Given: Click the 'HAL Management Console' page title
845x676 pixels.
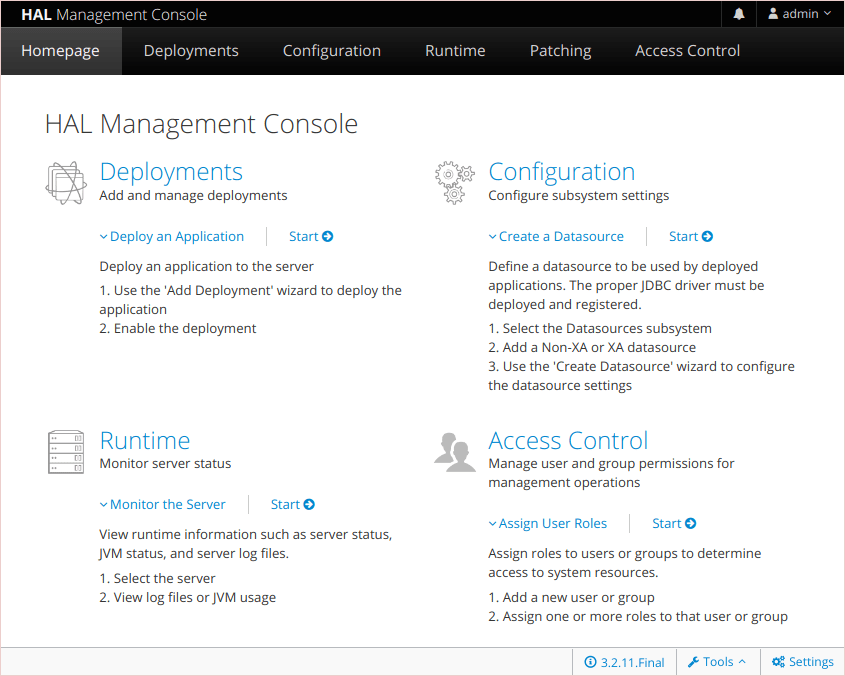Looking at the screenshot, I should click(202, 124).
